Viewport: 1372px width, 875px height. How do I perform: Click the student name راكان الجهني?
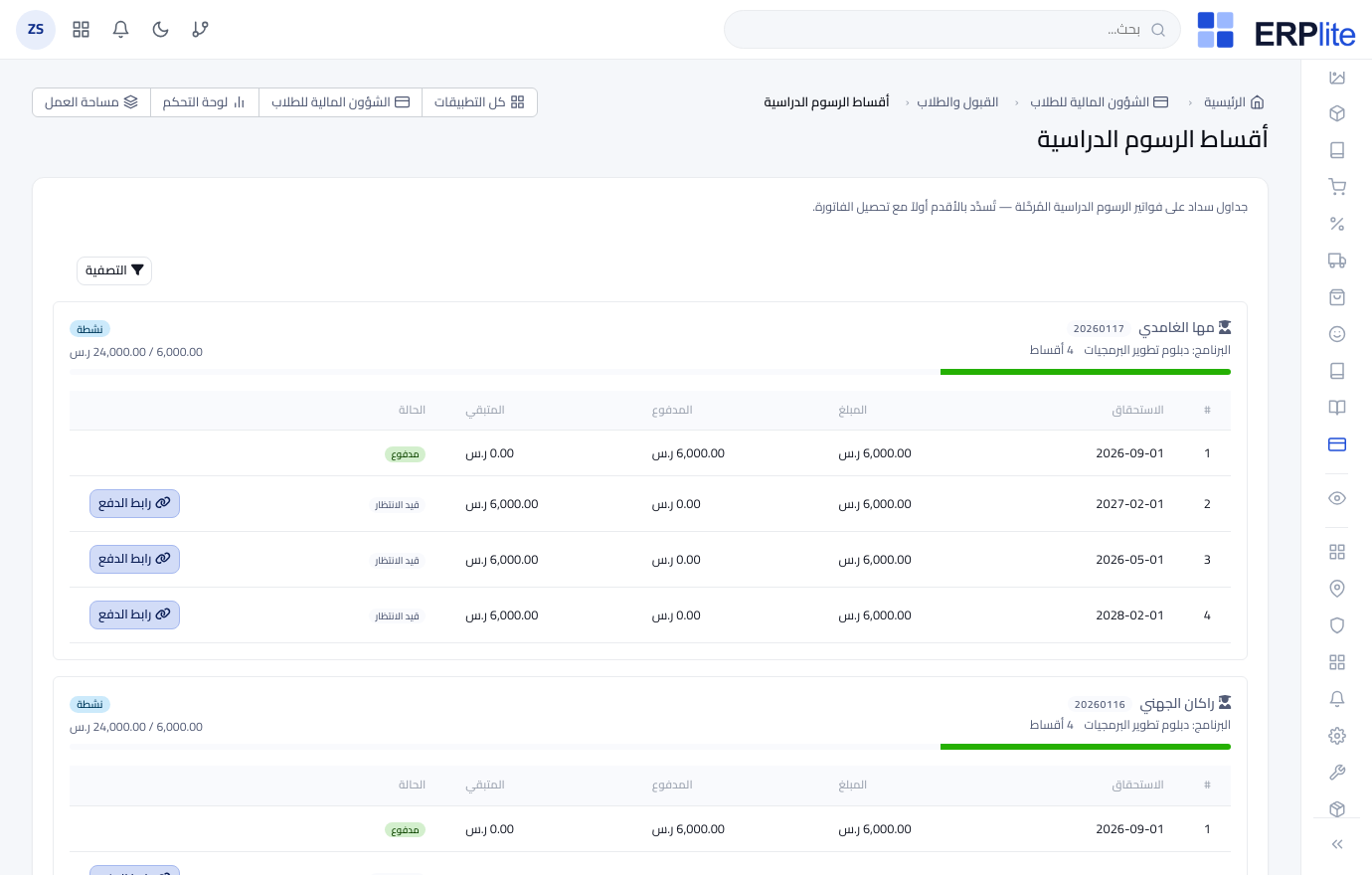(x=1176, y=703)
